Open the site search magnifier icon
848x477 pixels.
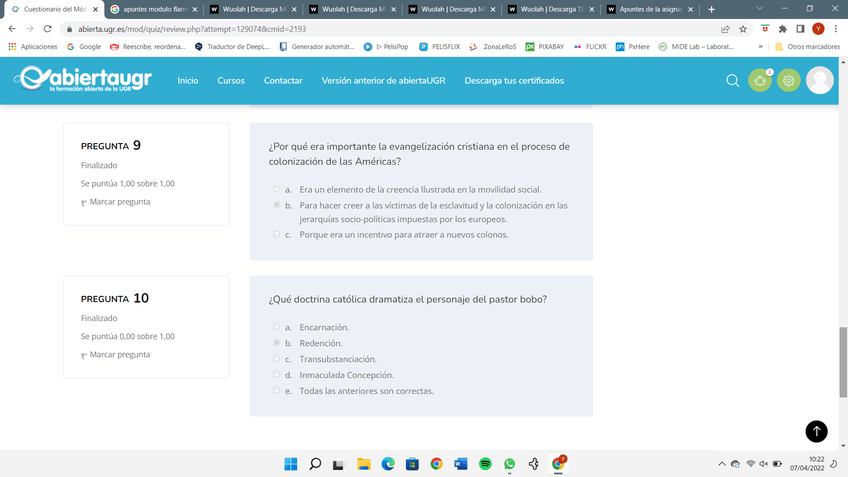(732, 81)
